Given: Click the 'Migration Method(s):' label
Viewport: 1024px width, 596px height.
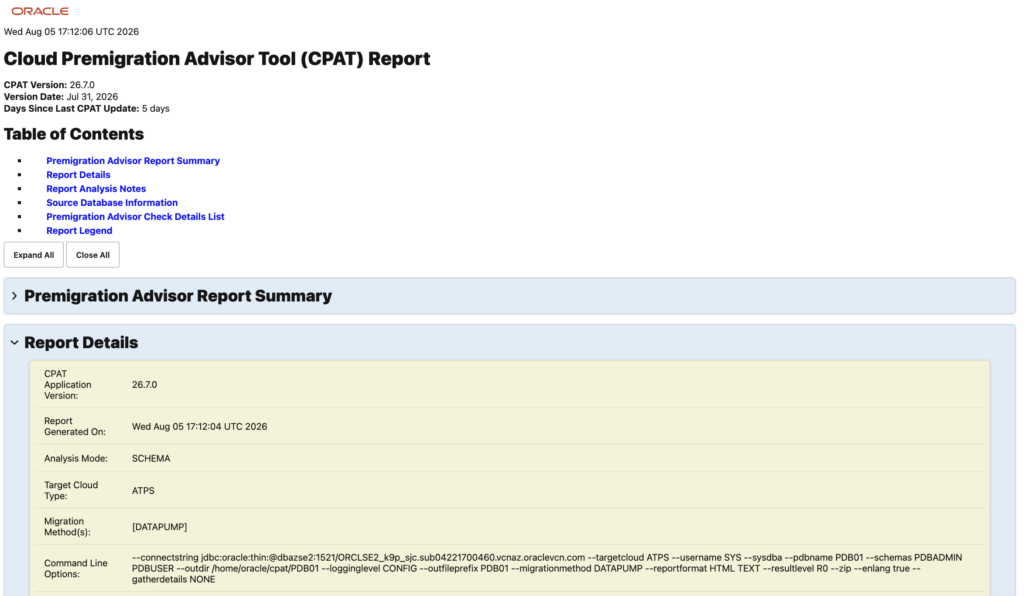Looking at the screenshot, I should [67, 527].
